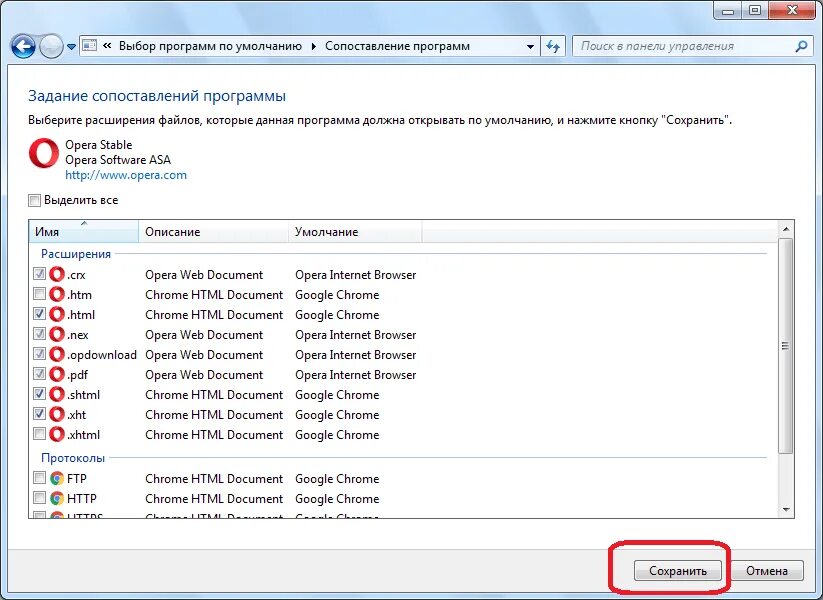The image size is (823, 600).
Task: Toggle the .crx checkbox
Action: pos(39,273)
